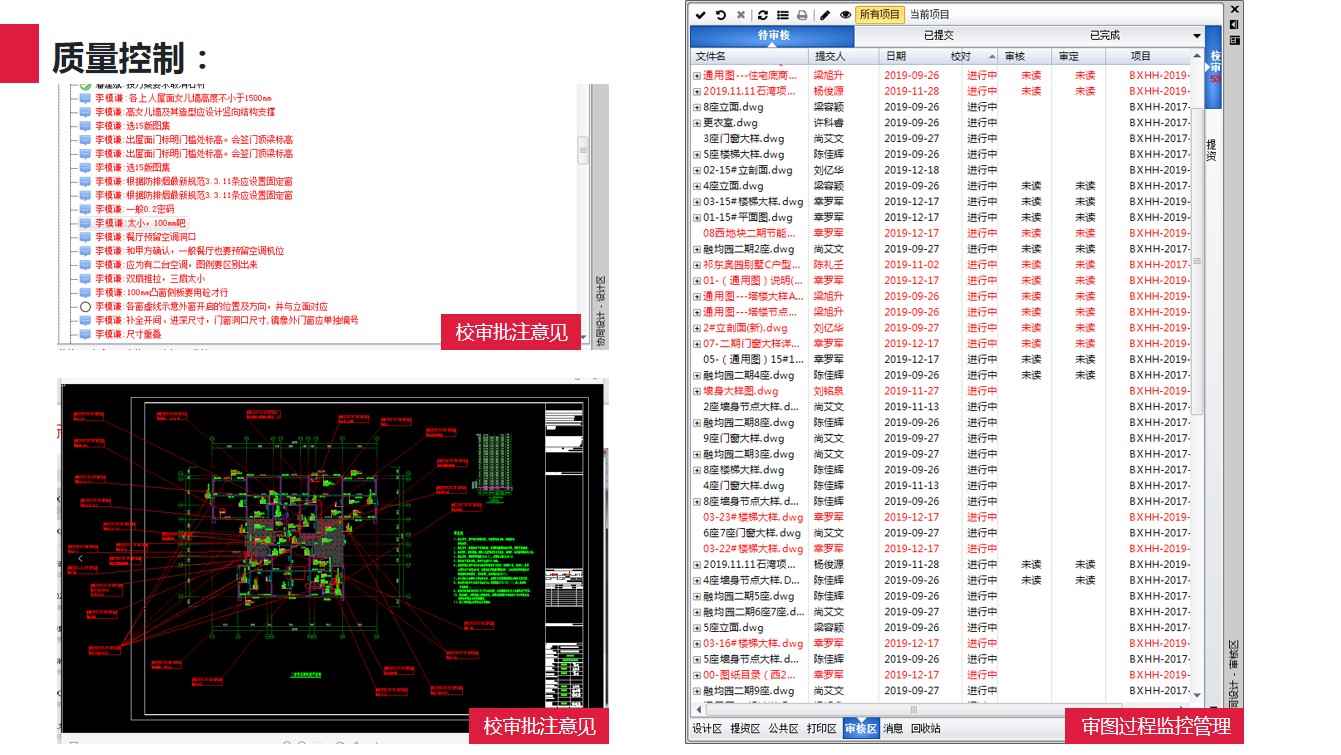The image size is (1341, 755).
Task: Click the printer icon in review toolbar
Action: (x=802, y=15)
